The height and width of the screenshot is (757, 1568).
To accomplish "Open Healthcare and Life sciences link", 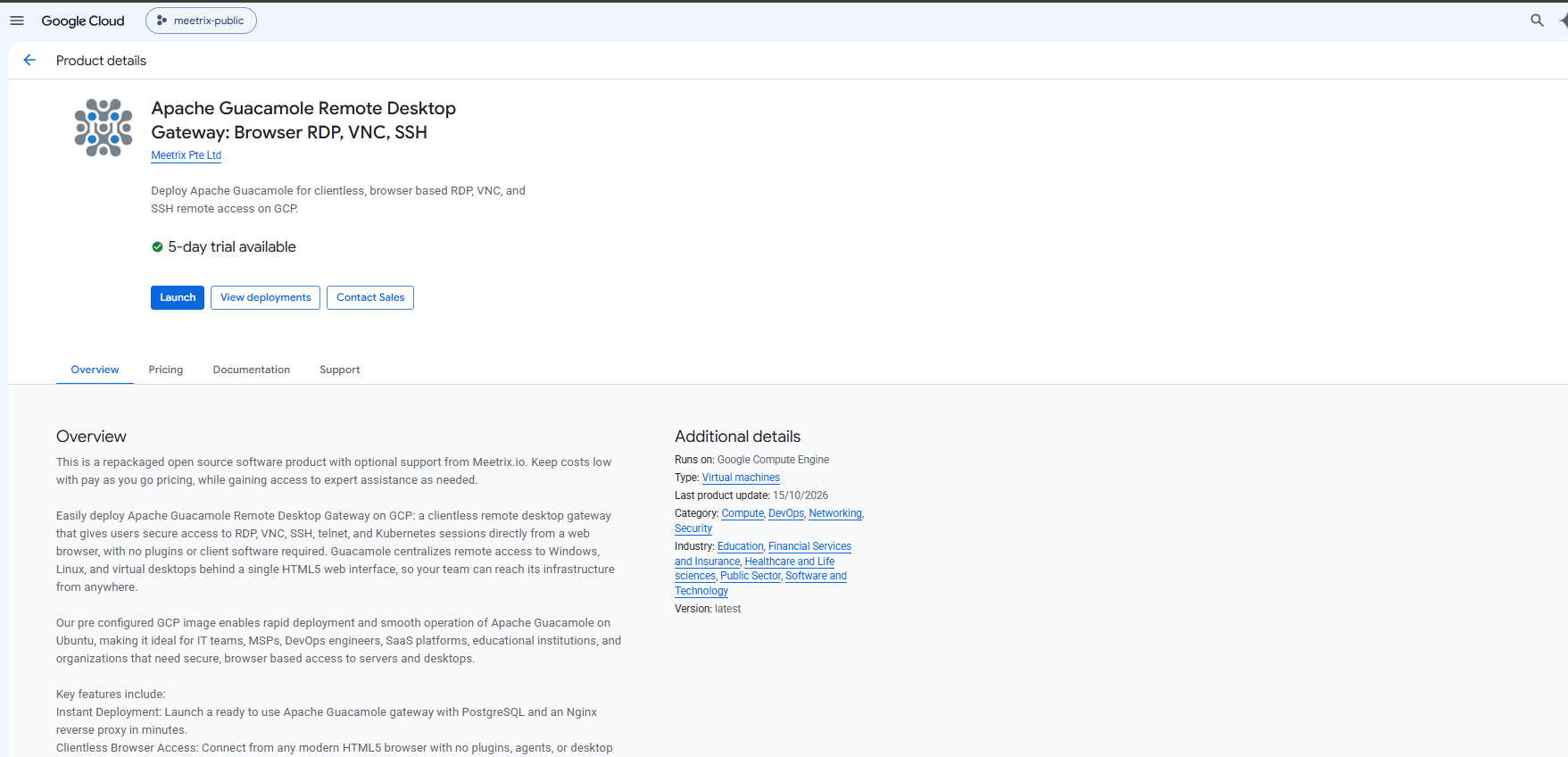I will (790, 562).
